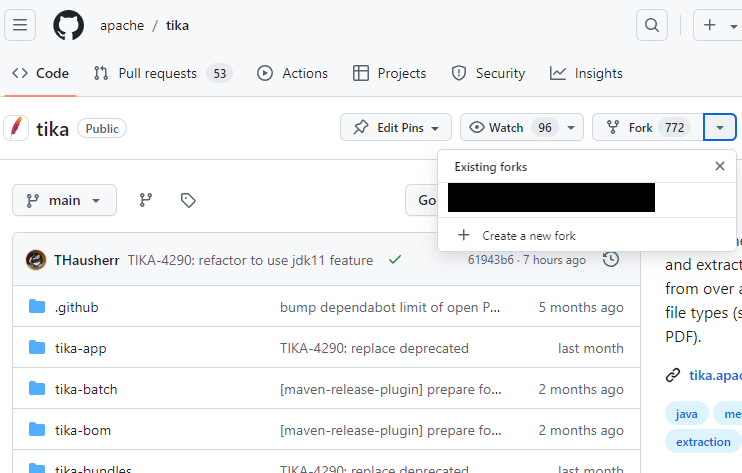
Task: Click the apache owner link
Action: (x=122, y=25)
